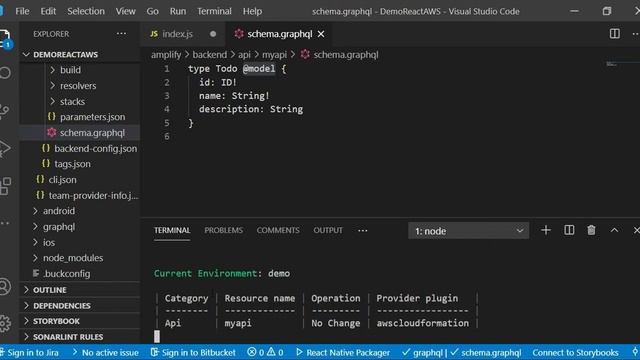Switch to the PROBLEMS panel tab
The width and height of the screenshot is (640, 360).
click(224, 231)
